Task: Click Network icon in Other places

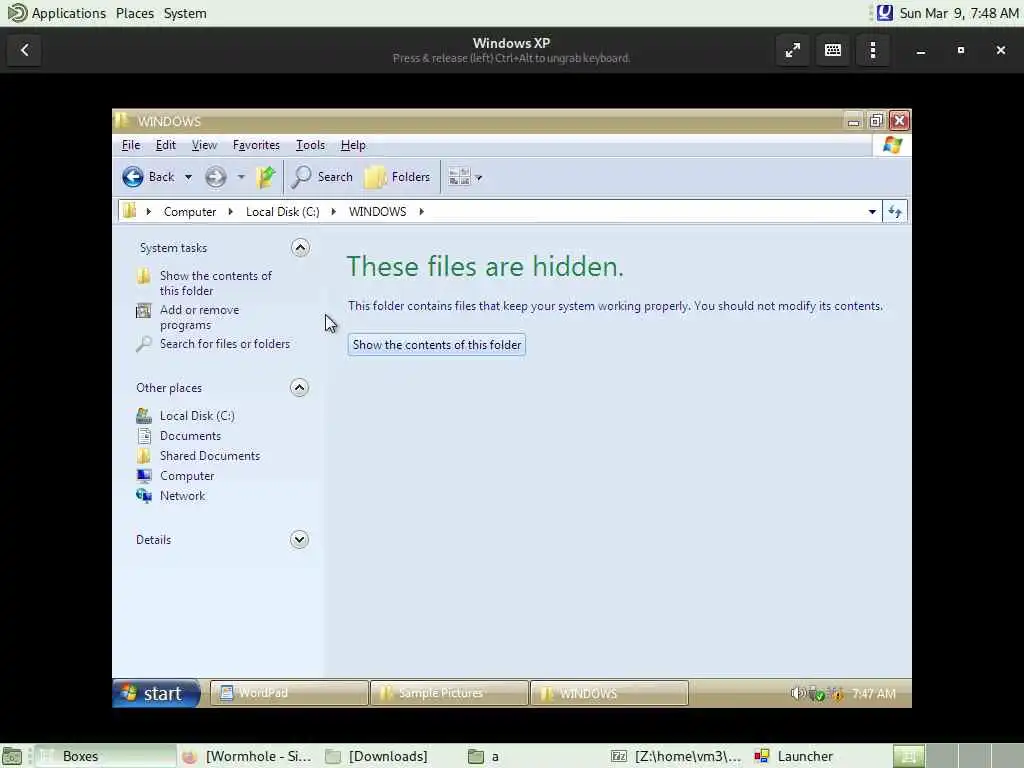Action: (144, 496)
